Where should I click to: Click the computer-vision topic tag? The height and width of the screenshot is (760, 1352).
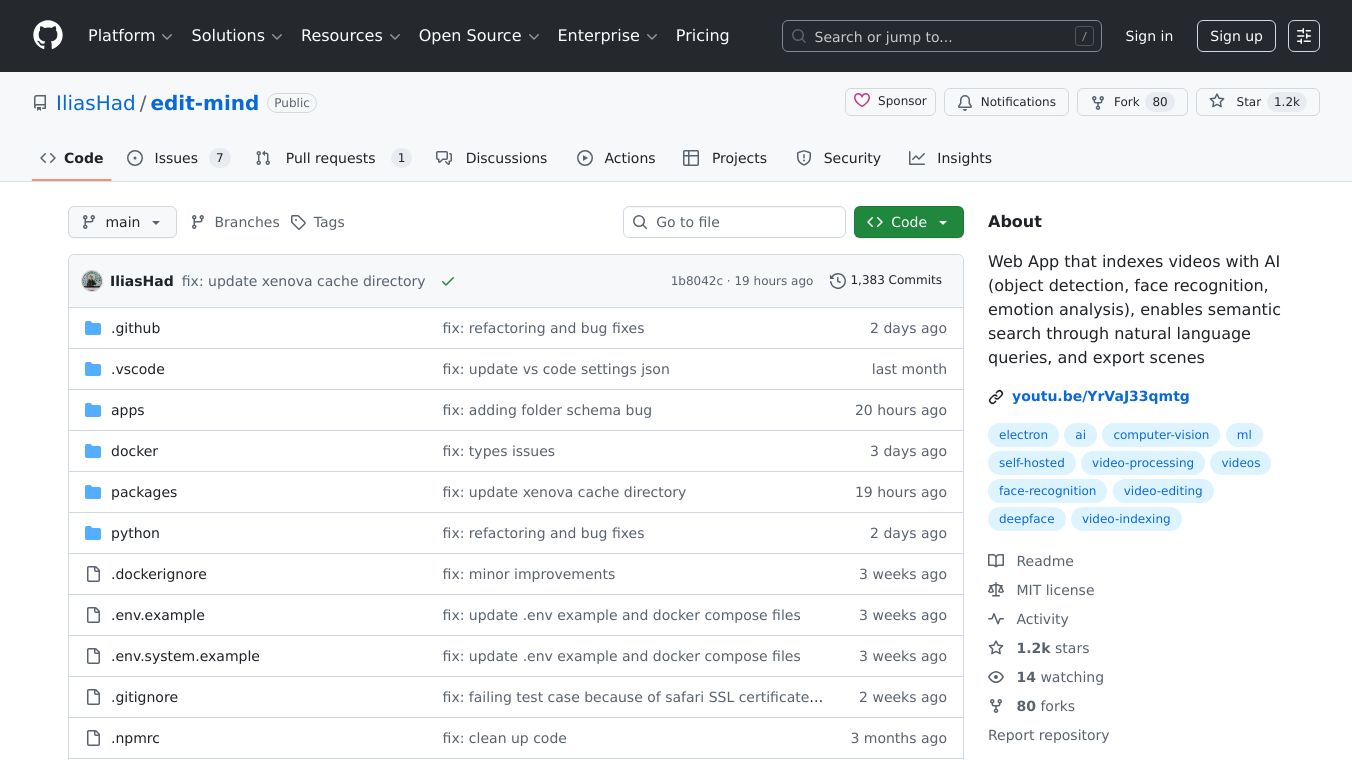1160,435
